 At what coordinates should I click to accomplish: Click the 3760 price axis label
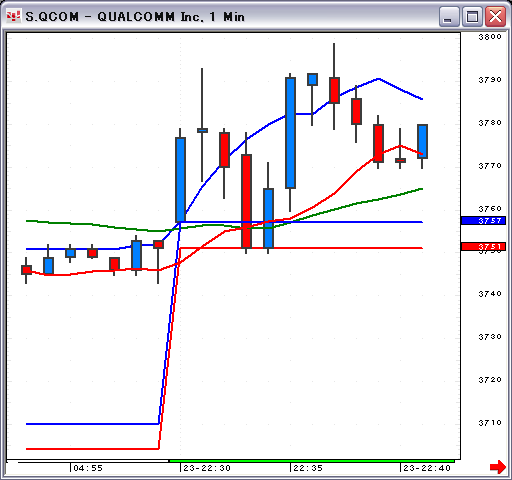coord(490,209)
